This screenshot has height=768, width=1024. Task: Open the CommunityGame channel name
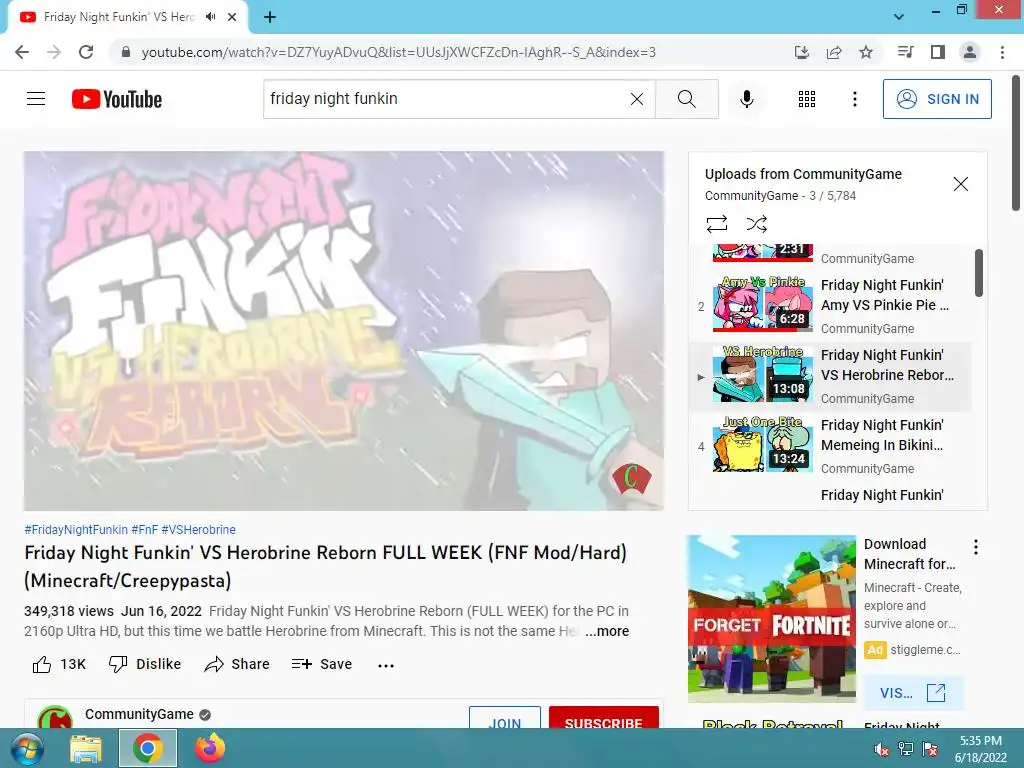[x=139, y=714]
